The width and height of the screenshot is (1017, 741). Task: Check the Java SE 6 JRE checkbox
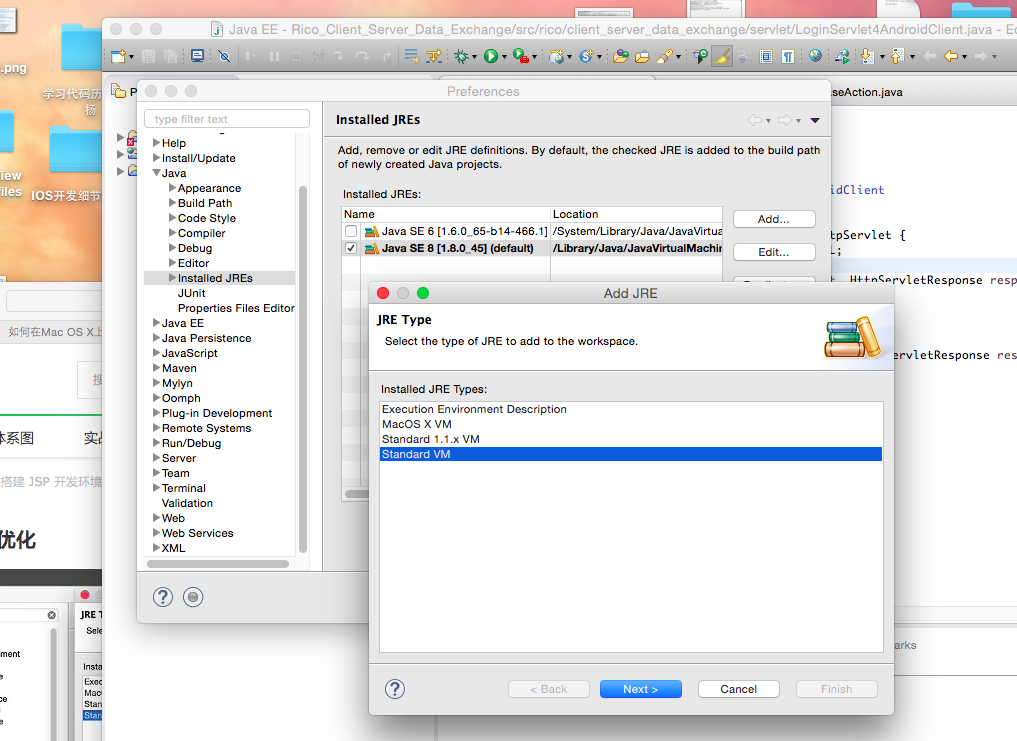(351, 231)
